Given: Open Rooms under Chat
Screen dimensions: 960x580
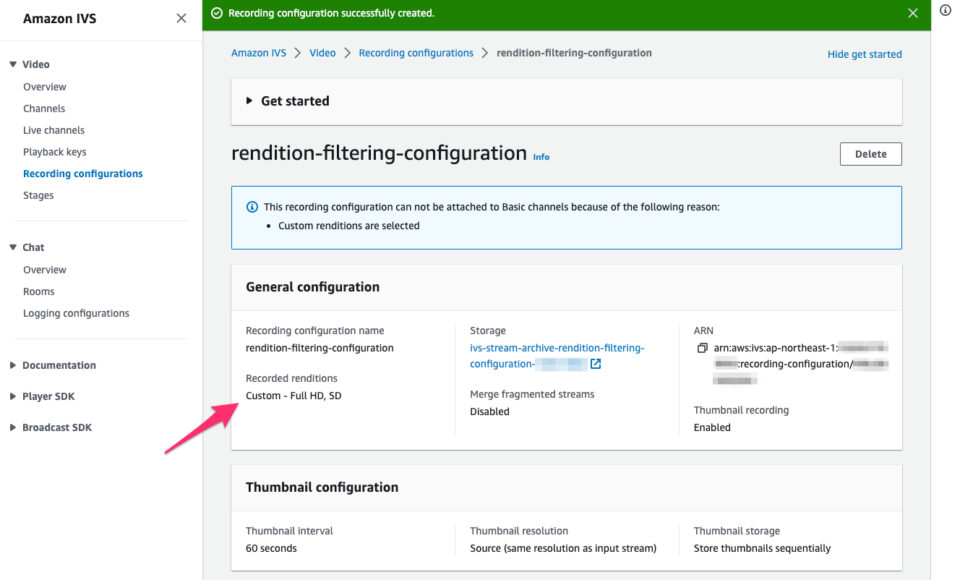Looking at the screenshot, I should point(39,292).
